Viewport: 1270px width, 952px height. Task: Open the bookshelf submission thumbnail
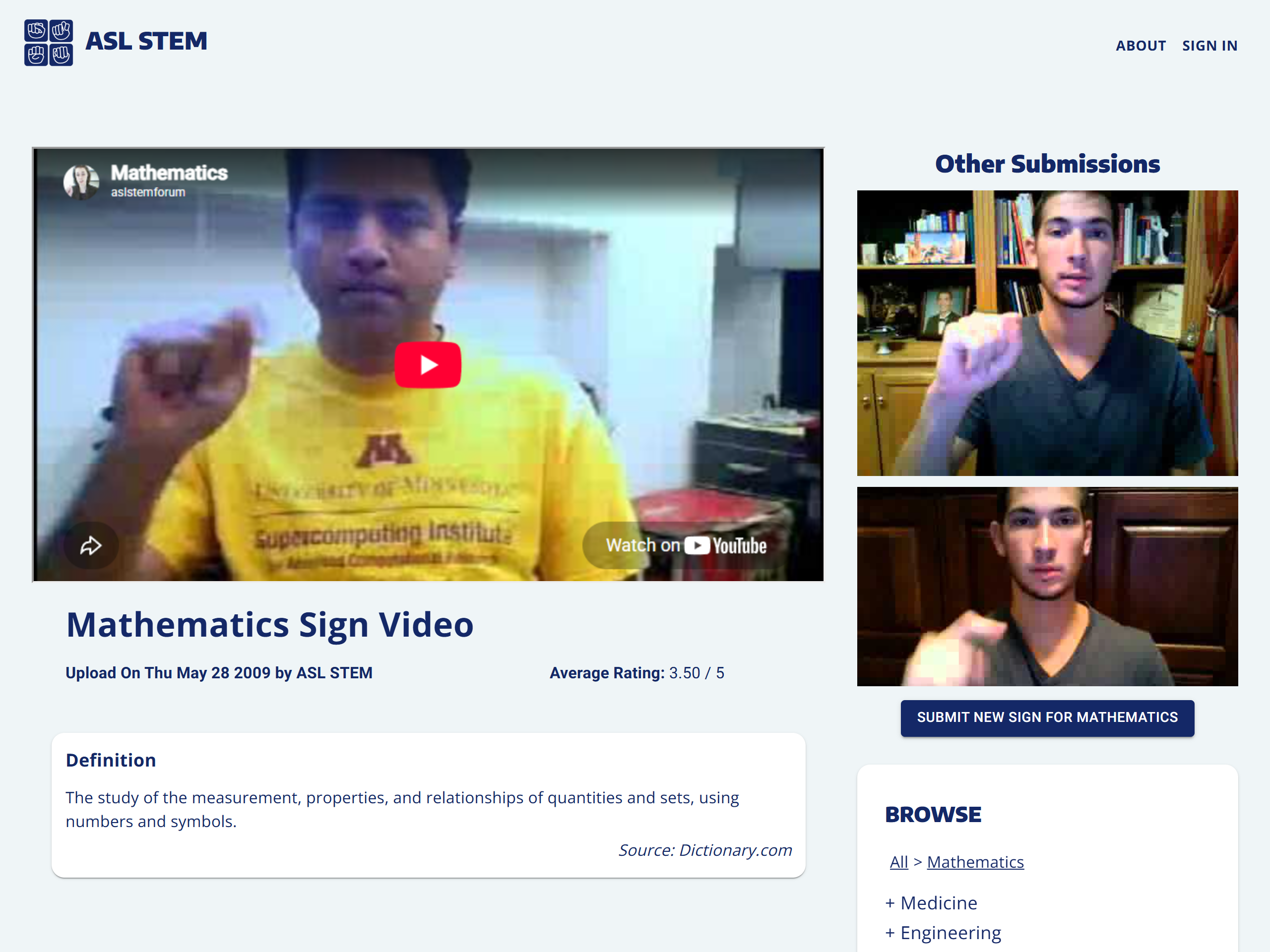(1047, 333)
